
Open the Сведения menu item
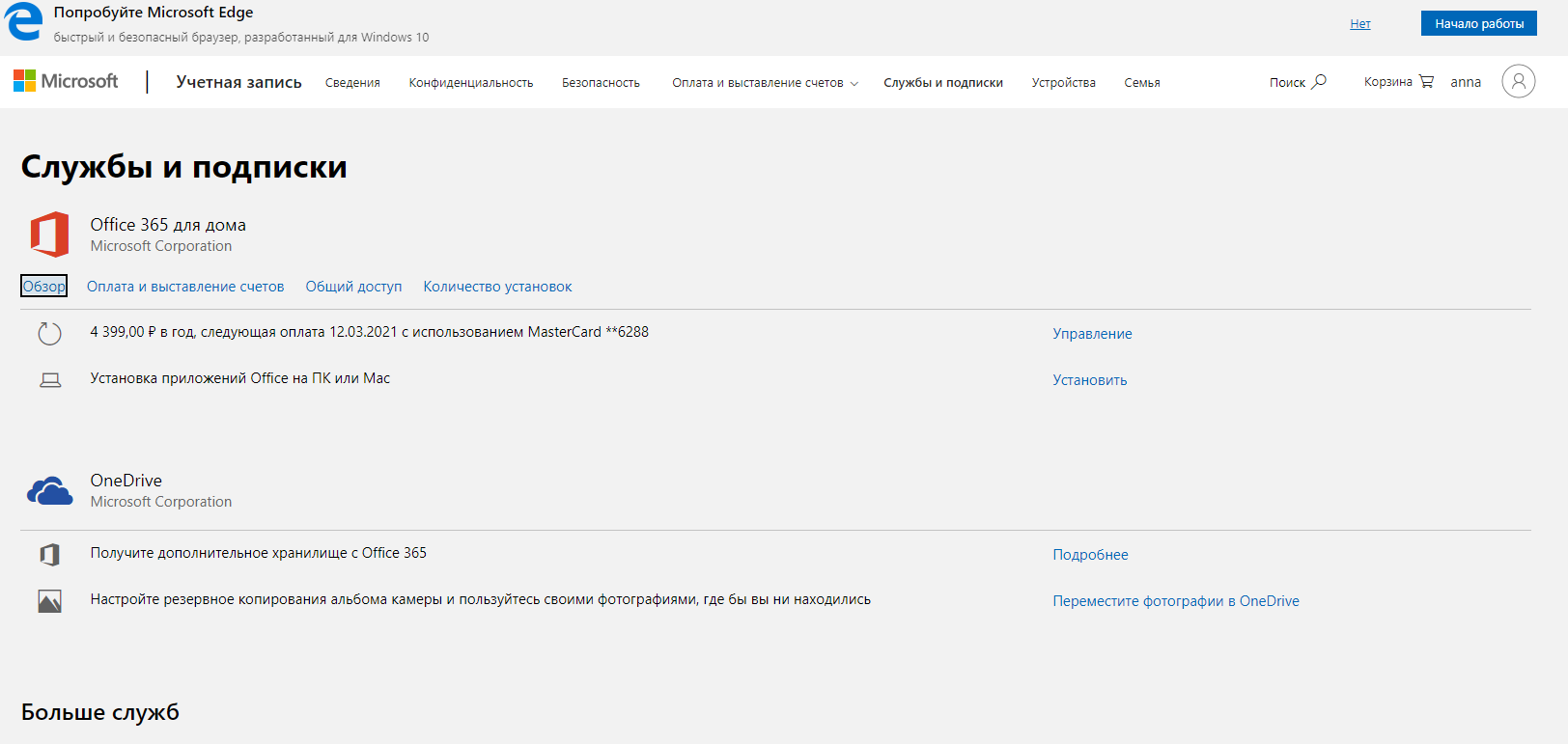[x=352, y=83]
